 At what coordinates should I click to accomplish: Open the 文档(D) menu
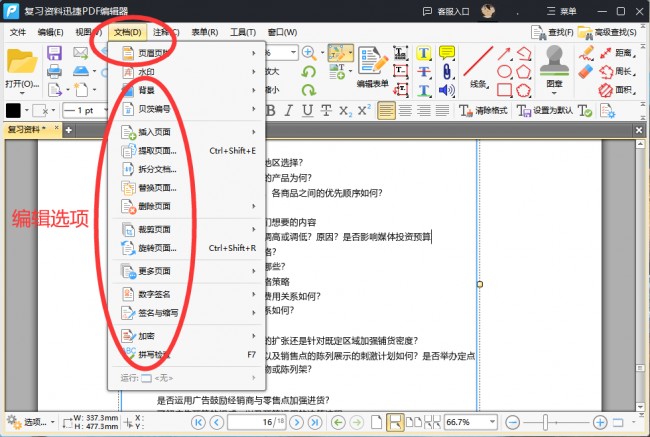pos(128,32)
